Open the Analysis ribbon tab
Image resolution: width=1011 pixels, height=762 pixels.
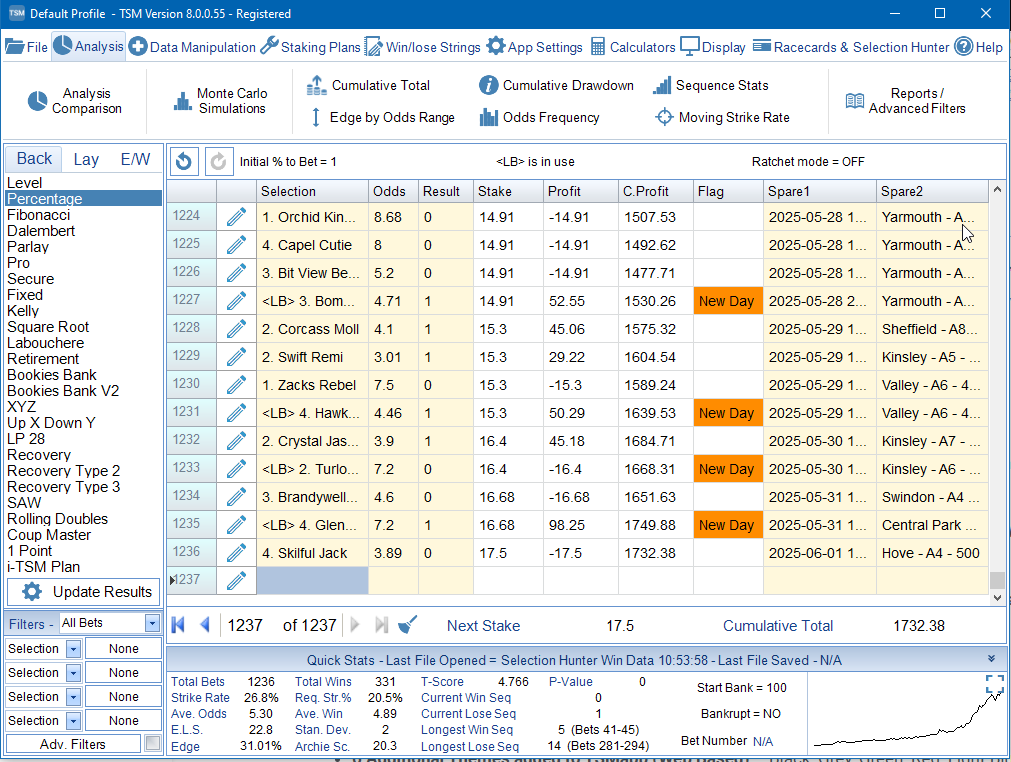pyautogui.click(x=88, y=46)
